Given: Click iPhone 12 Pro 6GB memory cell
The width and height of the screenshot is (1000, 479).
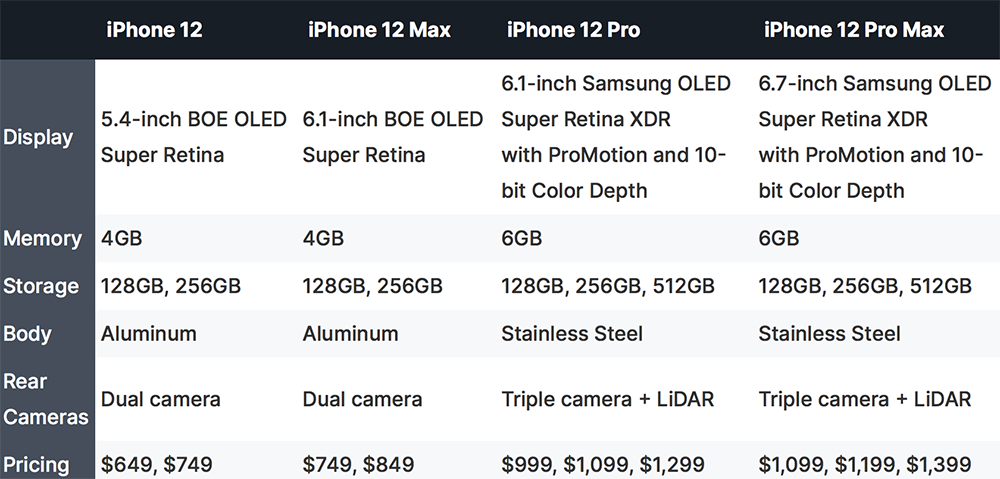Looking at the screenshot, I should pyautogui.click(x=521, y=239).
